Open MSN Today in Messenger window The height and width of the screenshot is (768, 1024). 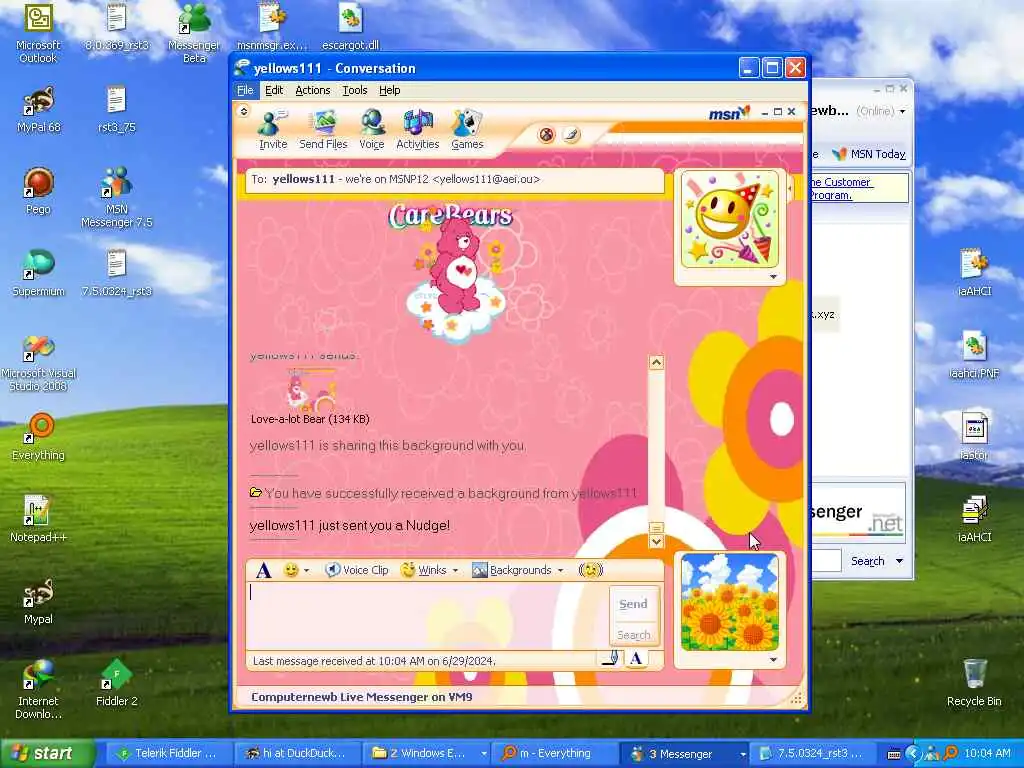coord(869,154)
